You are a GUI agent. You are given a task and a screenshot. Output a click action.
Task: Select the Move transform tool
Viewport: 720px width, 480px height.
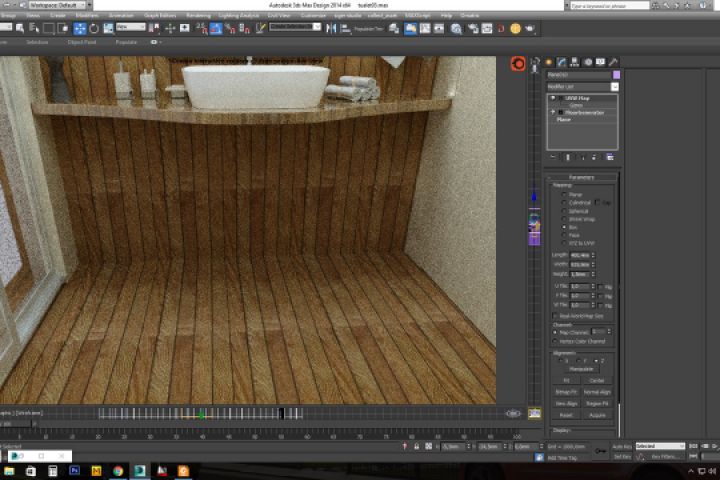[x=79, y=28]
